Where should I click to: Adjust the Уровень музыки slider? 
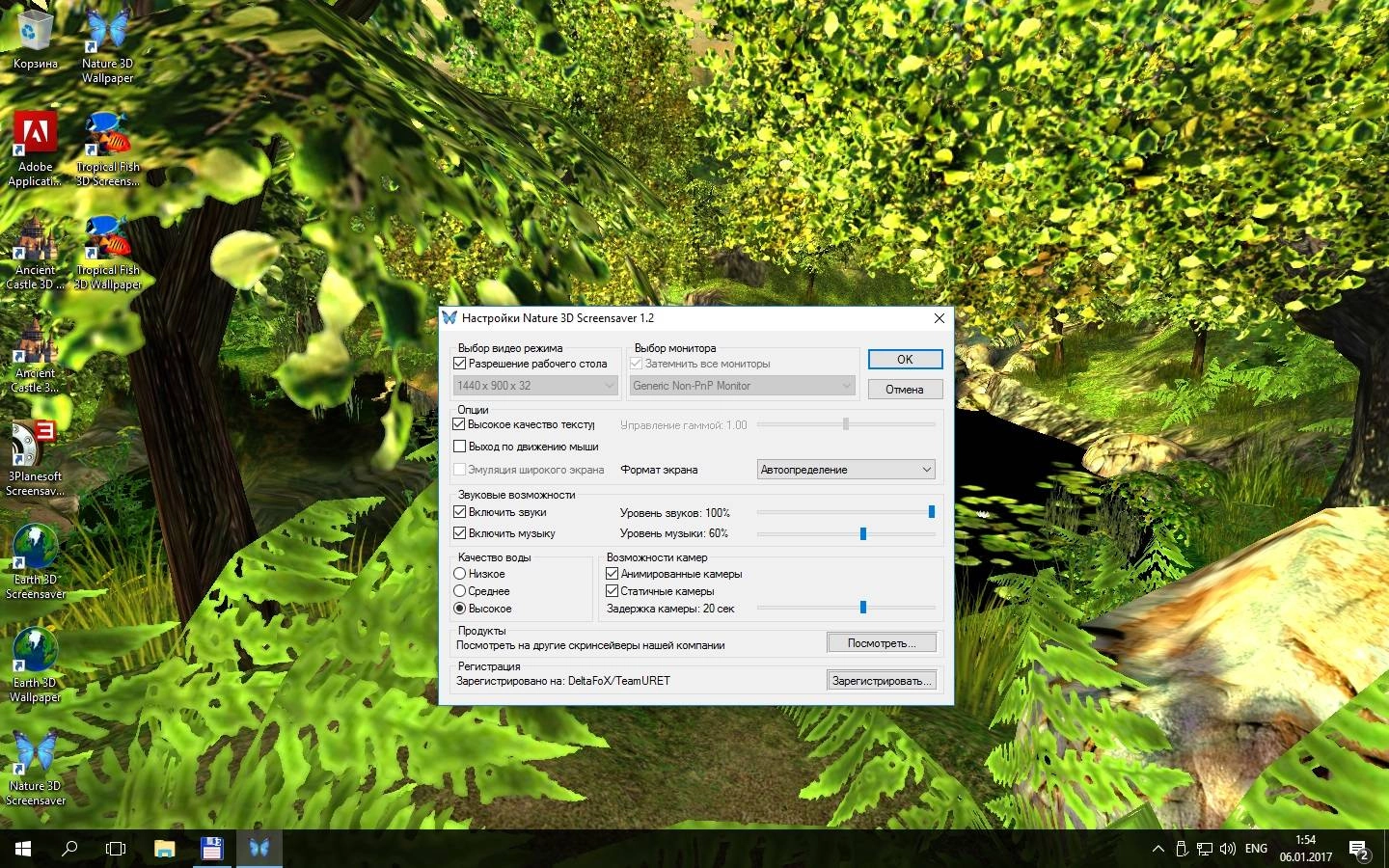coord(846,533)
